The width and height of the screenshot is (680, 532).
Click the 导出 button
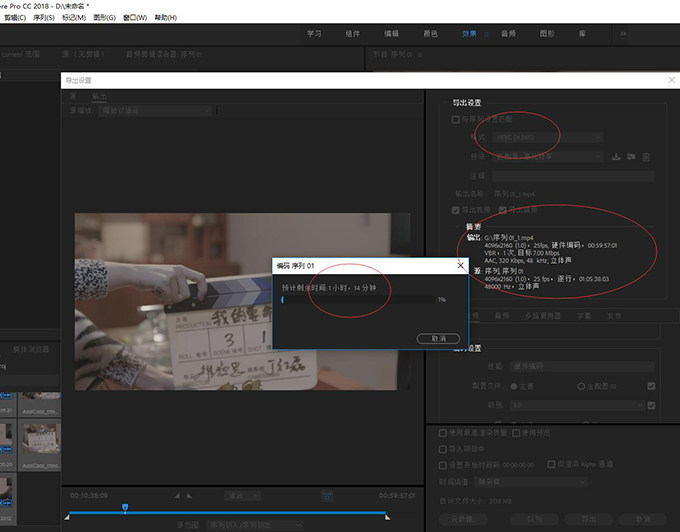click(588, 519)
